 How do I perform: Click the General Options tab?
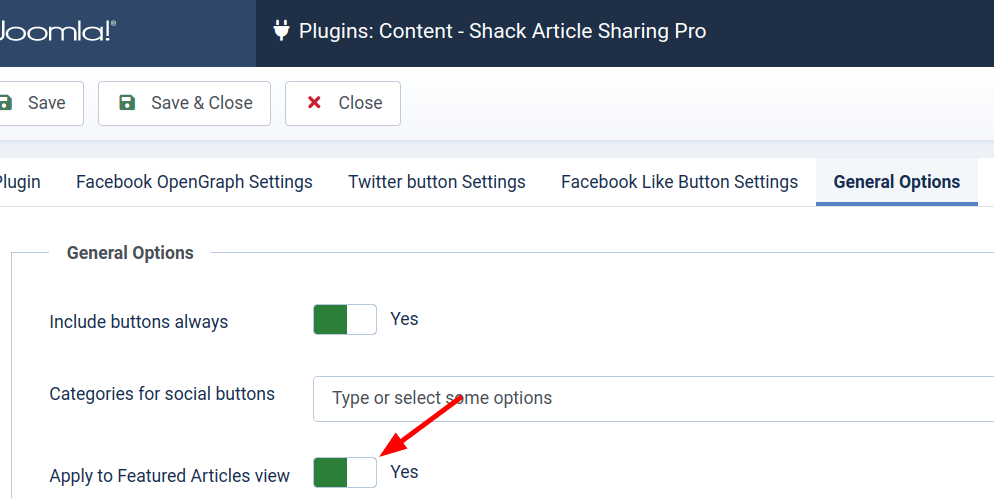click(x=896, y=182)
